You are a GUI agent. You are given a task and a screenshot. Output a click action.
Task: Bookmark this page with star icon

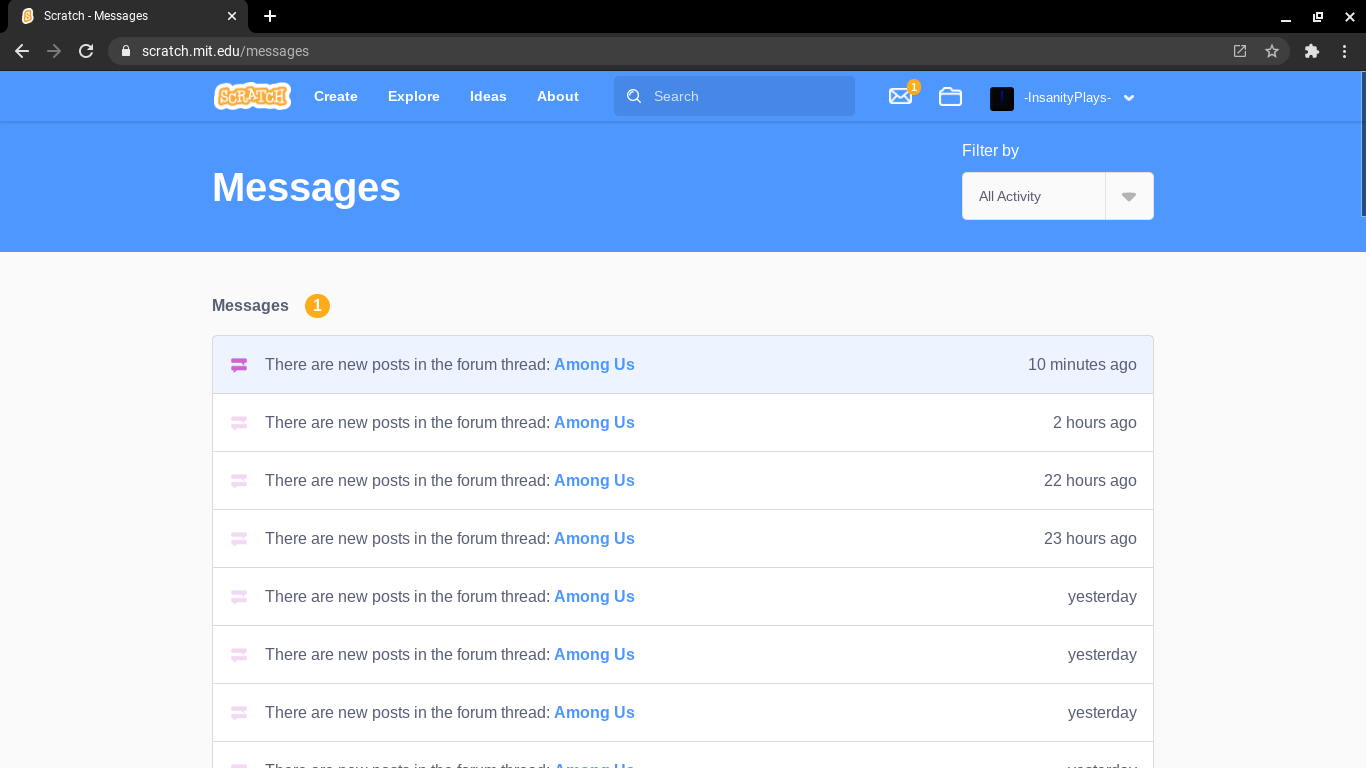(x=1272, y=51)
